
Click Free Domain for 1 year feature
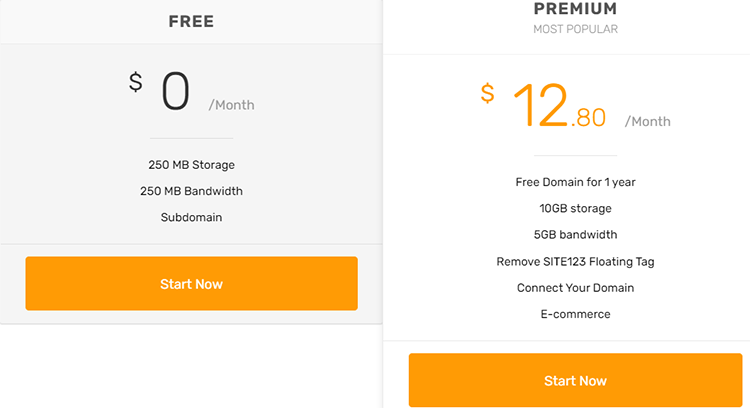coord(575,182)
